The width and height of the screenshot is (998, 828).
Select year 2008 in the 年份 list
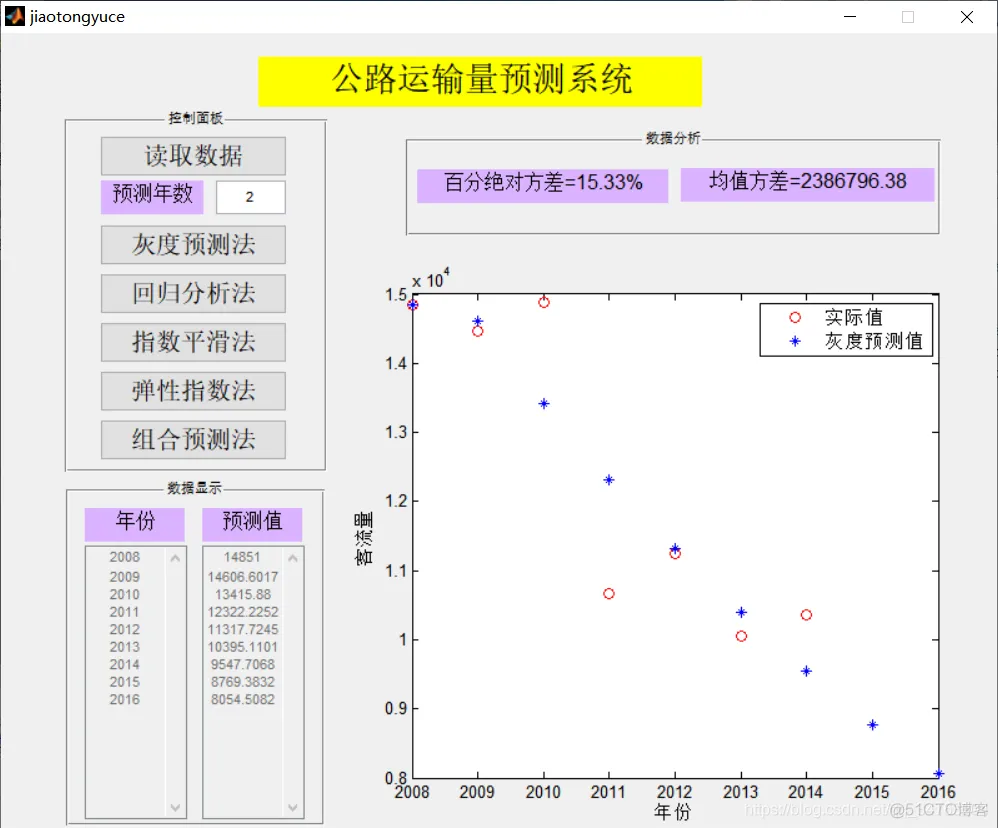[x=124, y=557]
